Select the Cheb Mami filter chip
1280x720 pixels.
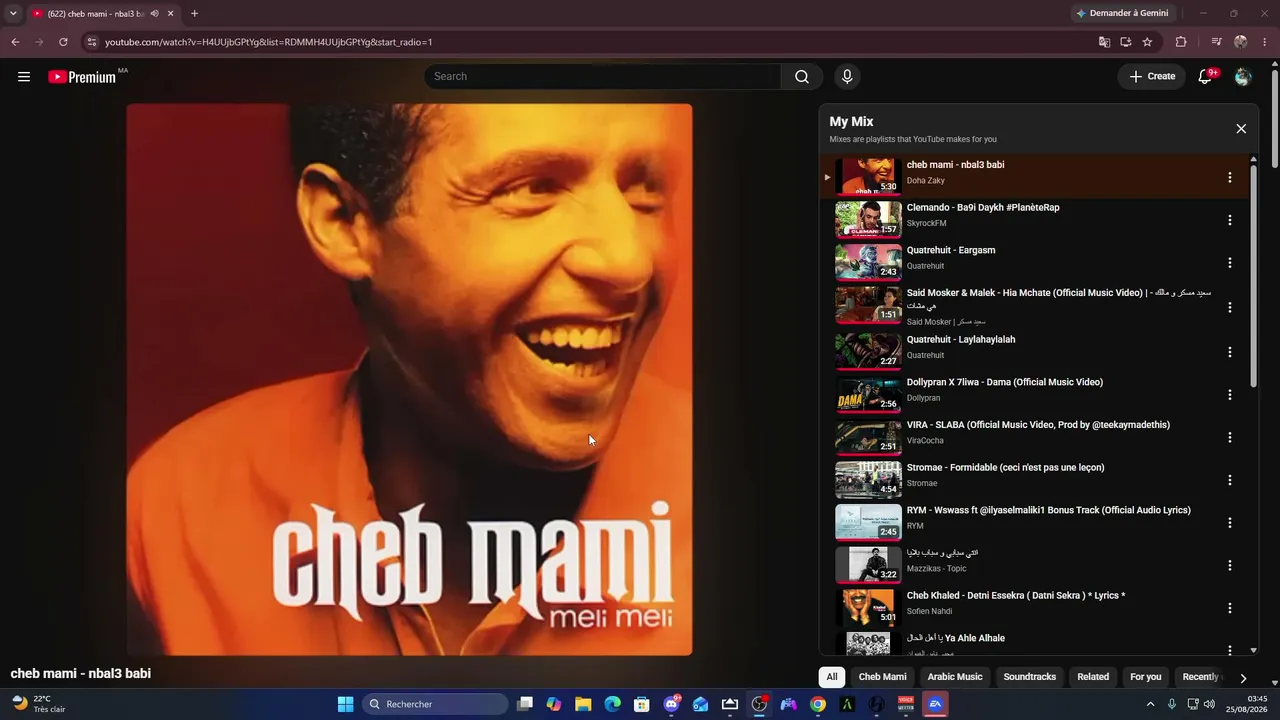pyautogui.click(x=882, y=677)
